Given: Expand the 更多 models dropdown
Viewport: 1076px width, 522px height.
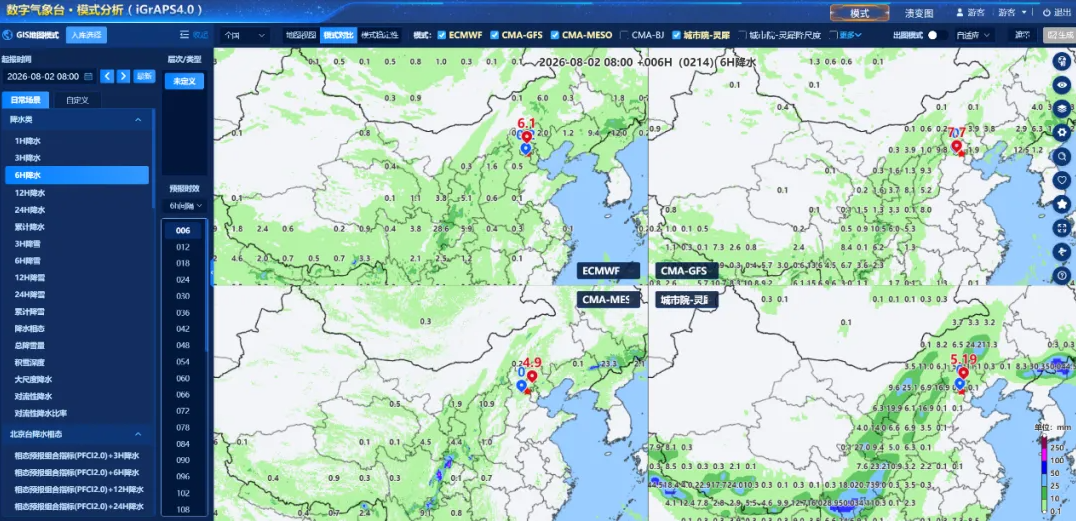Looking at the screenshot, I should [851, 35].
